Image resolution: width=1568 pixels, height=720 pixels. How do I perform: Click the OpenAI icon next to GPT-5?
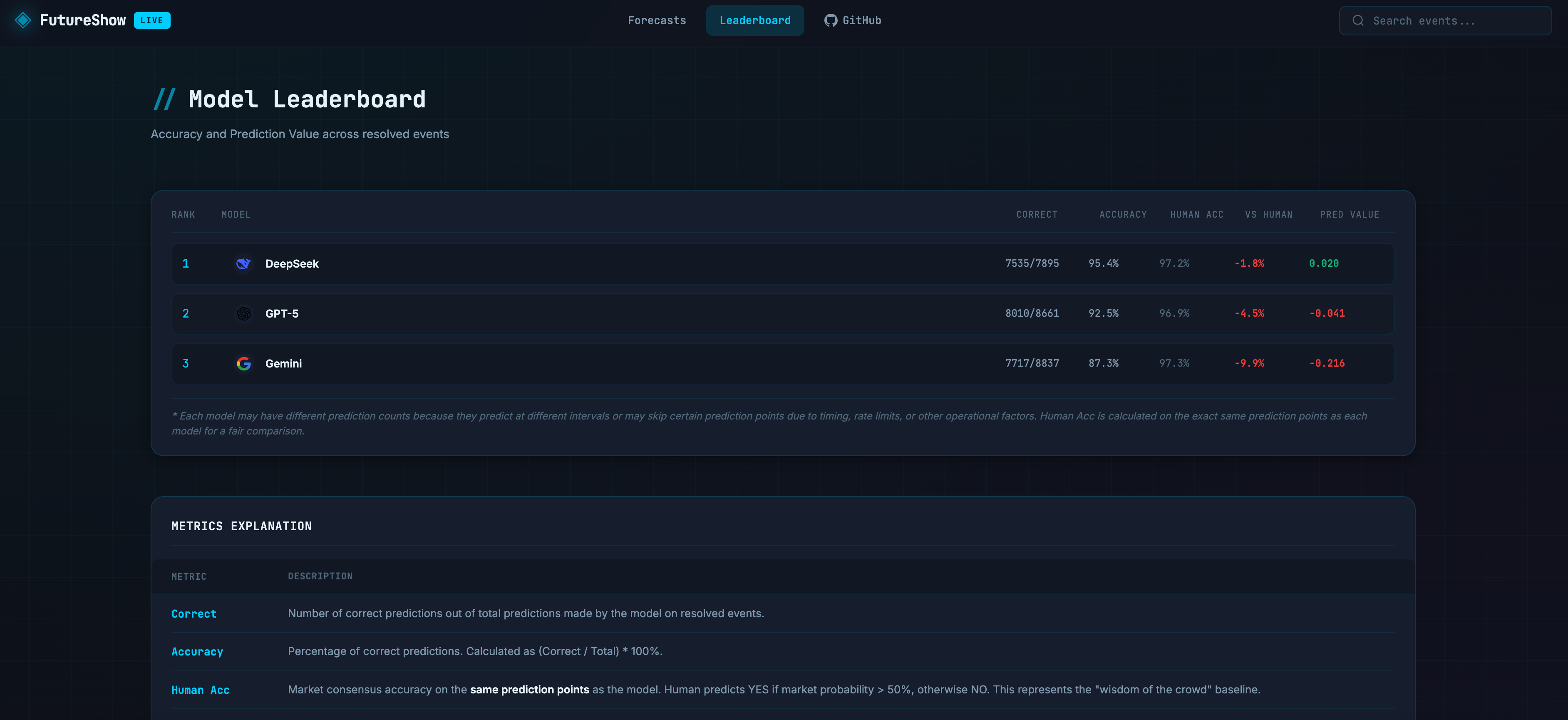pos(243,313)
